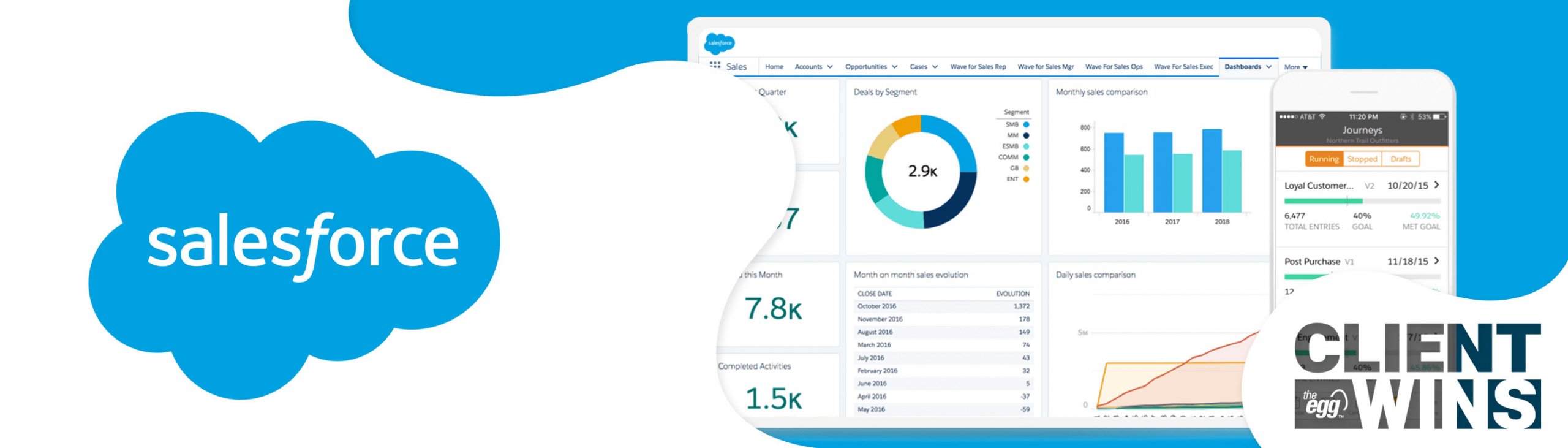This screenshot has width=1568, height=448.
Task: Click the 2.9K donut chart center
Action: click(x=922, y=171)
